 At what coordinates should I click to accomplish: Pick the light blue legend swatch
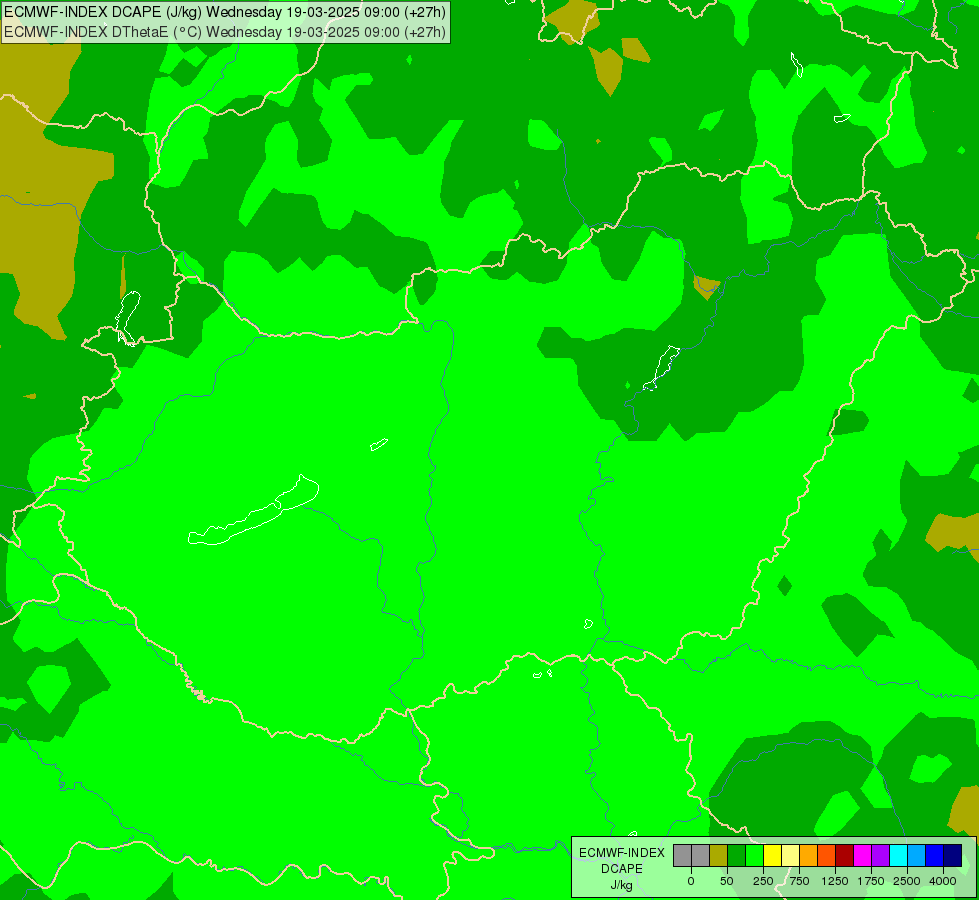tap(917, 856)
